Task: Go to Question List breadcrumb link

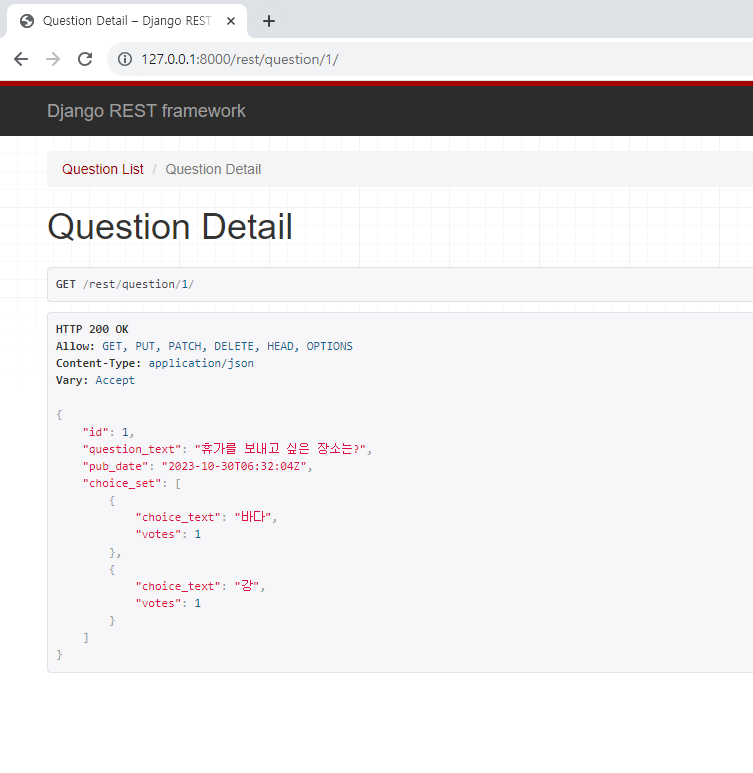Action: point(103,169)
